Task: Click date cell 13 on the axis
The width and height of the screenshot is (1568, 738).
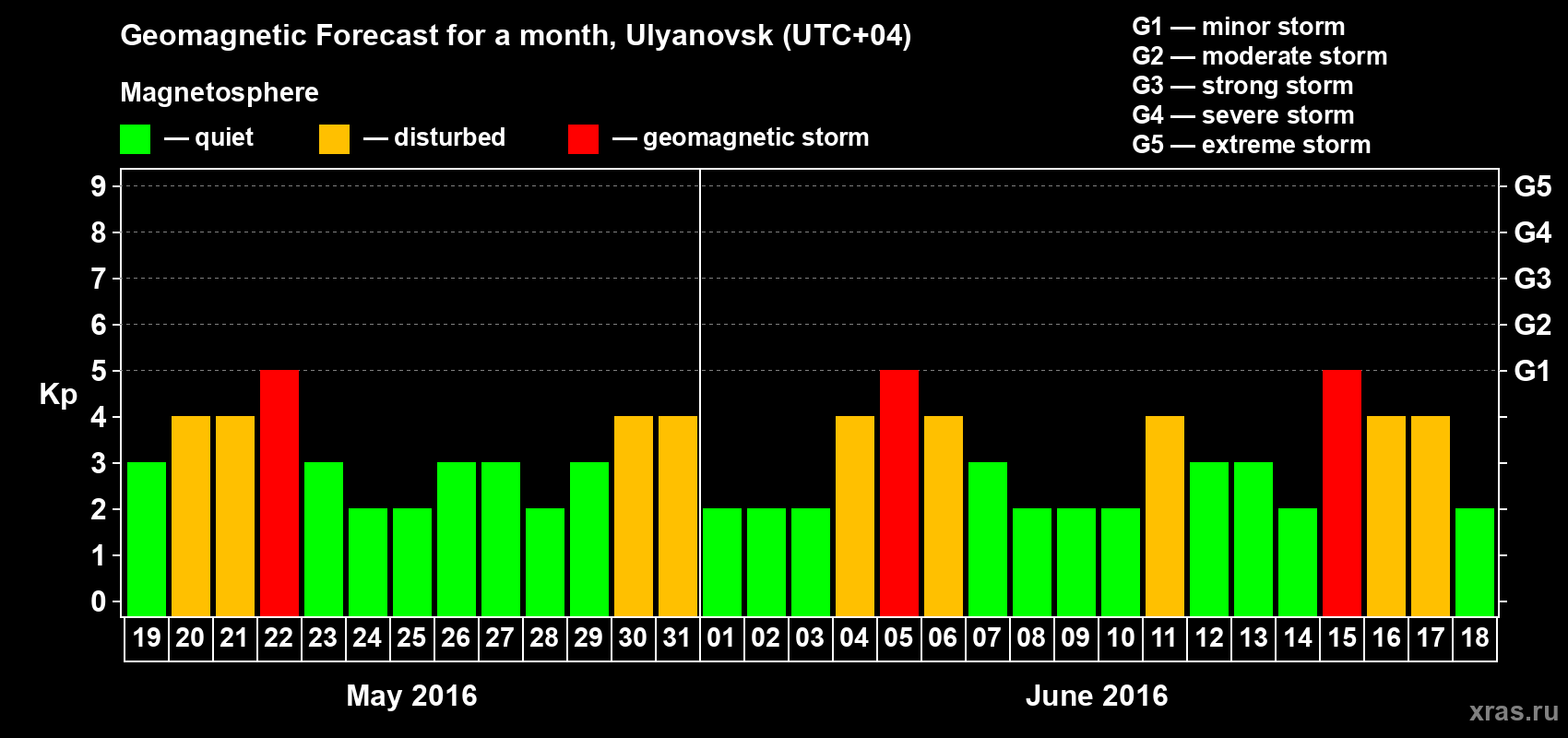Action: [1253, 638]
